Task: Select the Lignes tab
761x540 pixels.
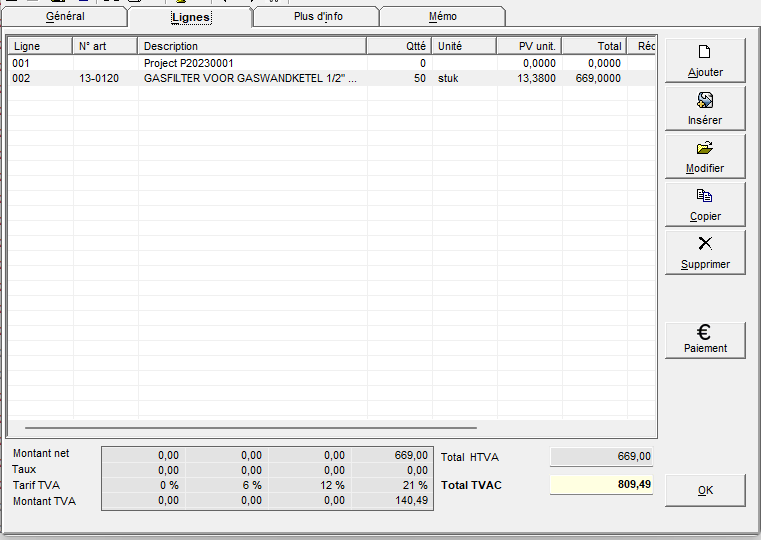Action: point(191,17)
